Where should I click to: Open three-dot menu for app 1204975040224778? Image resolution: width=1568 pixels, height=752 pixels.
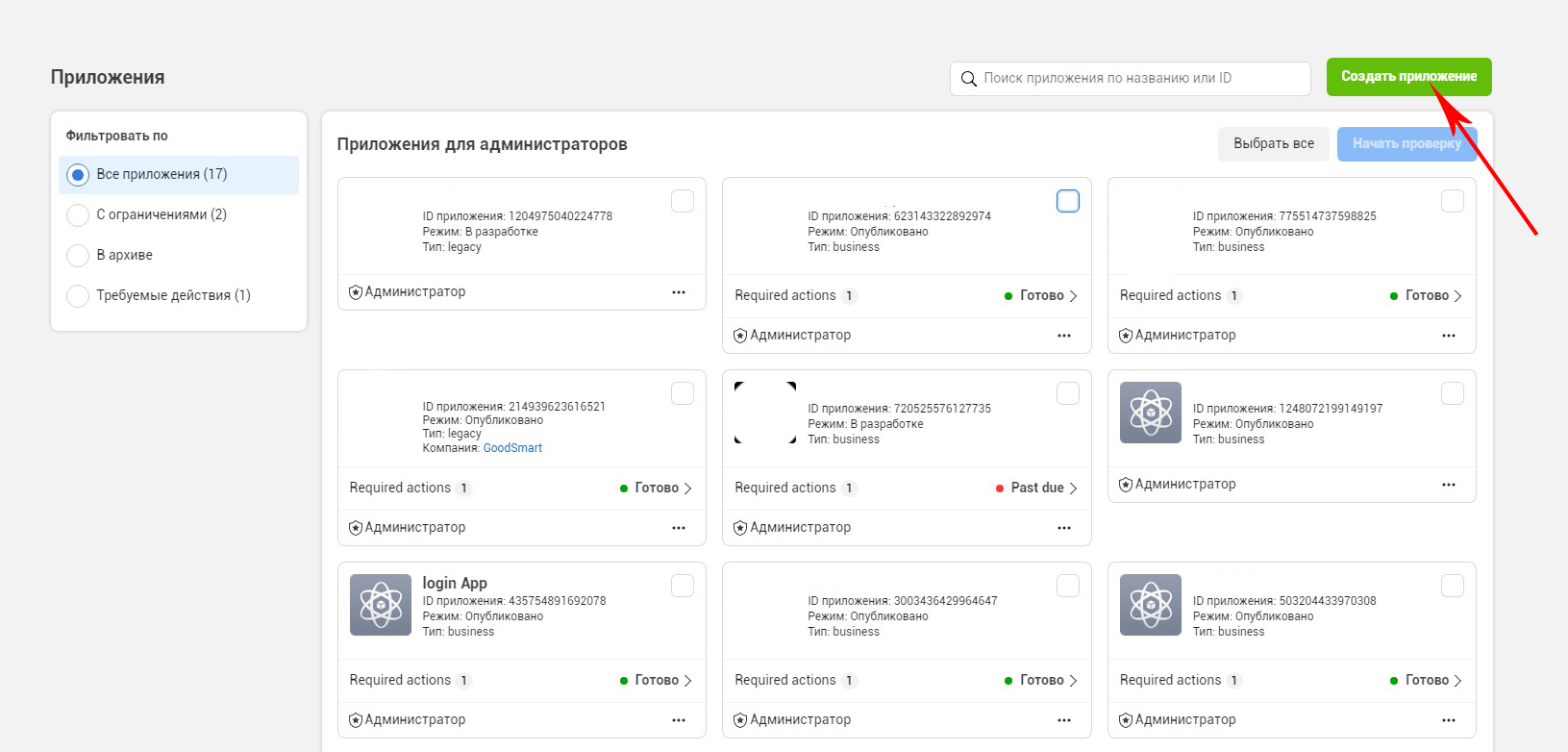pyautogui.click(x=679, y=292)
